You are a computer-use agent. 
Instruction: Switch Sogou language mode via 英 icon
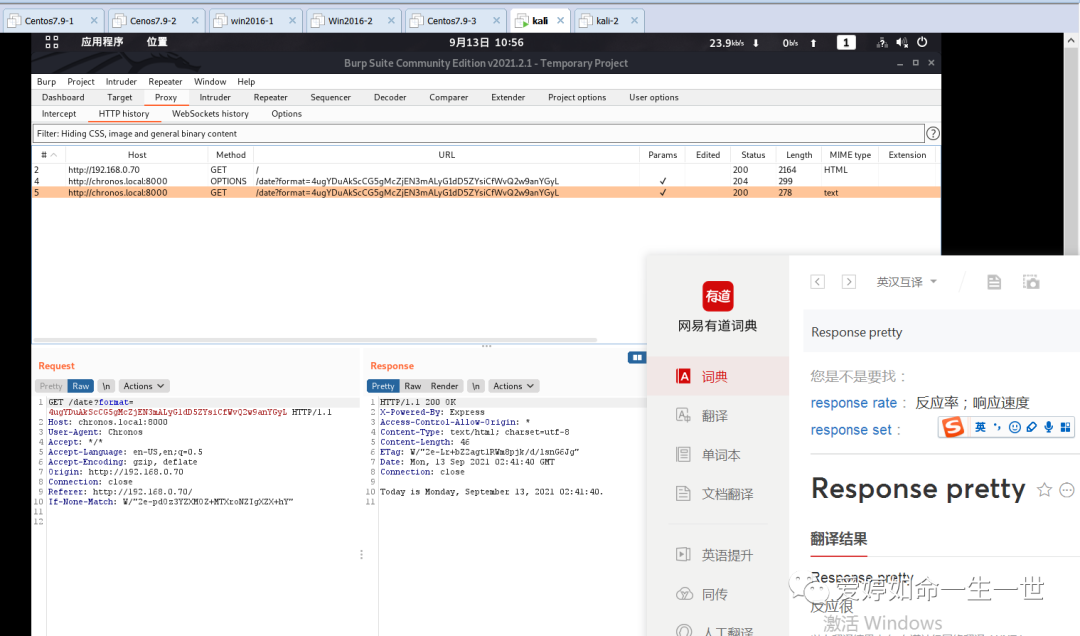pyautogui.click(x=980, y=427)
